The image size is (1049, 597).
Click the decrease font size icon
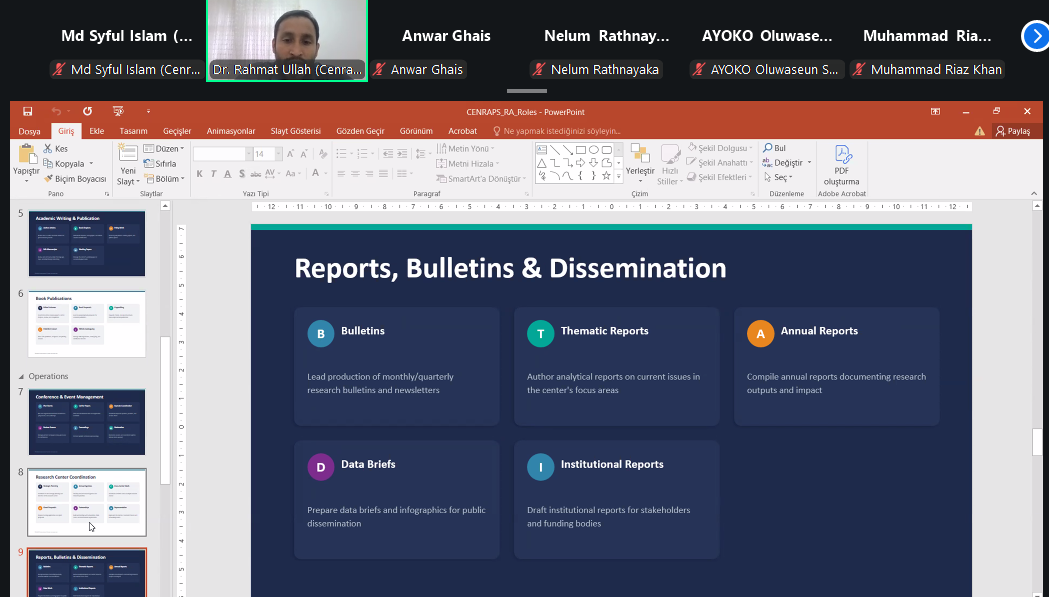pyautogui.click(x=304, y=154)
